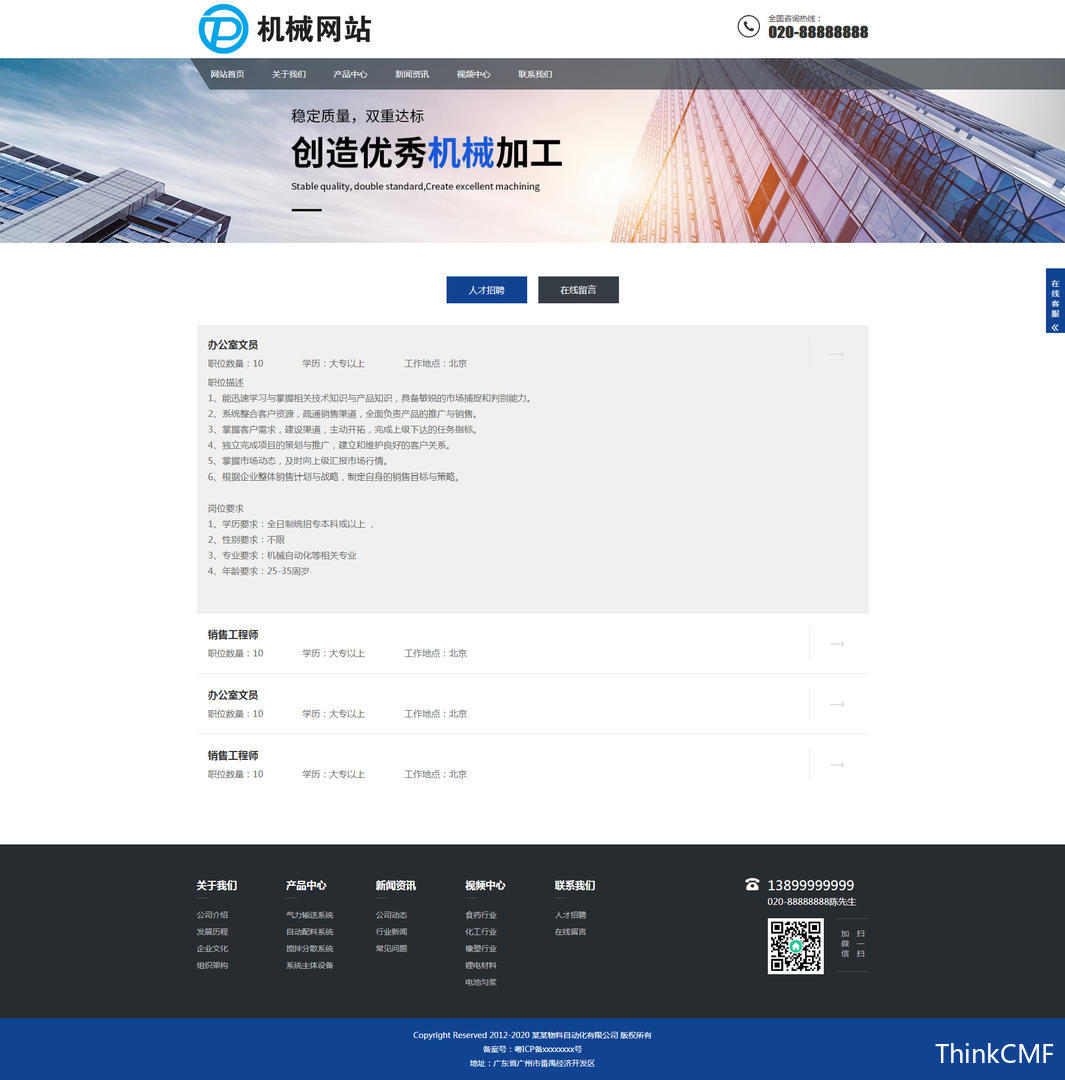Viewport: 1065px width, 1080px height.
Task: Click the WeChat QR code image
Action: pos(795,946)
